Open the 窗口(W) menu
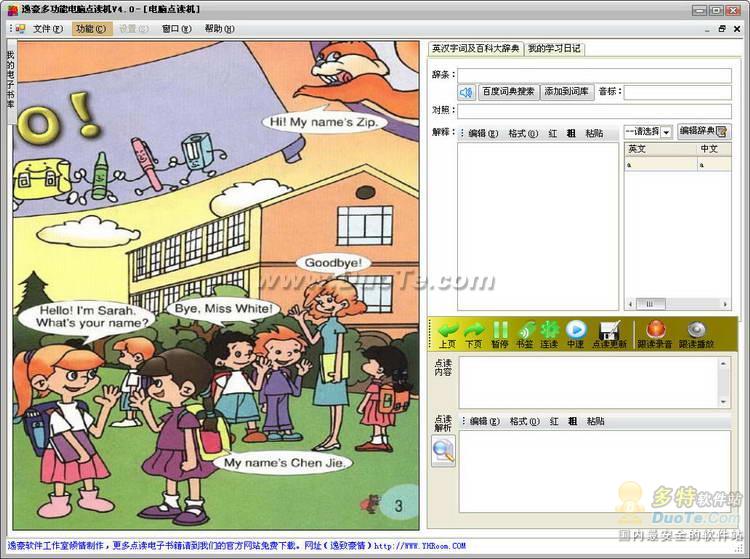Viewport: 750px width, 559px height. pos(176,29)
